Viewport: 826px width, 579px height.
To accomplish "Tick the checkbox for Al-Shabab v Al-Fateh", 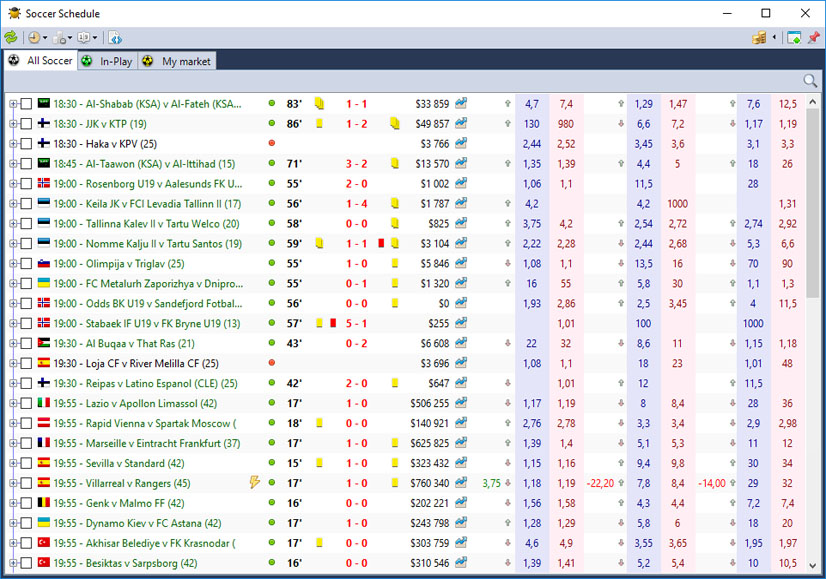I will (x=26, y=104).
